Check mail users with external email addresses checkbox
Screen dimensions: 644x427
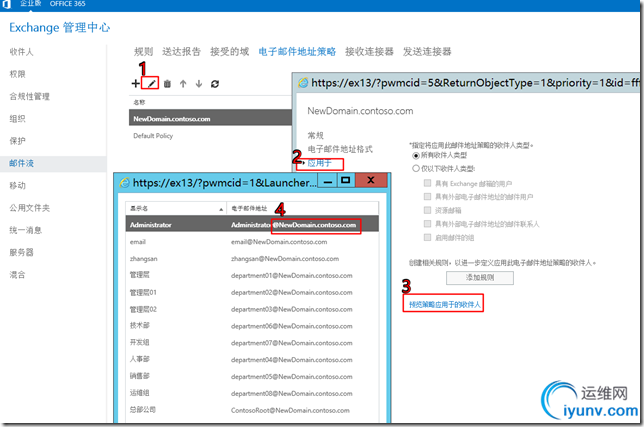coord(428,197)
